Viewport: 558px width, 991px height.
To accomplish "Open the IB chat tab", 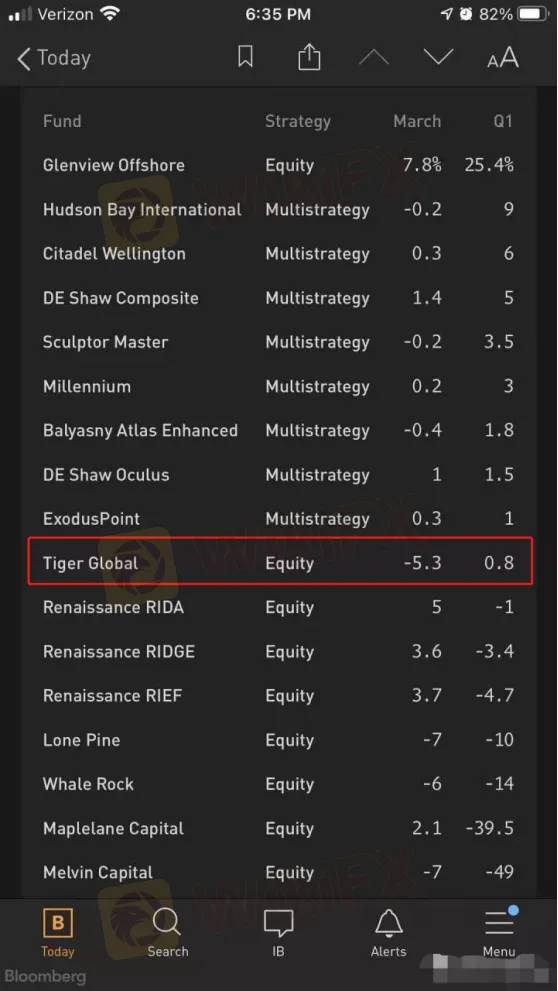I will click(278, 933).
